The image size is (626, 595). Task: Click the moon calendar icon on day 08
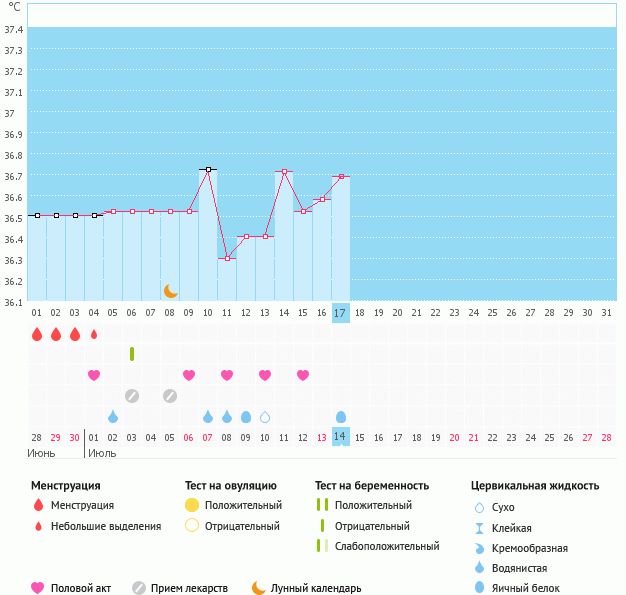coord(171,291)
